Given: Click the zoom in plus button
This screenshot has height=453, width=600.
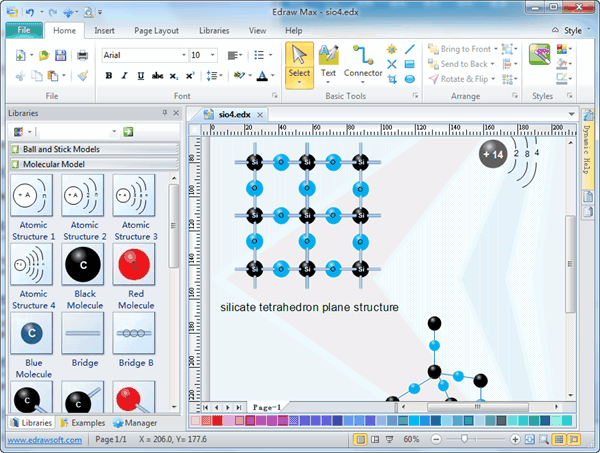Looking at the screenshot, I should [515, 440].
